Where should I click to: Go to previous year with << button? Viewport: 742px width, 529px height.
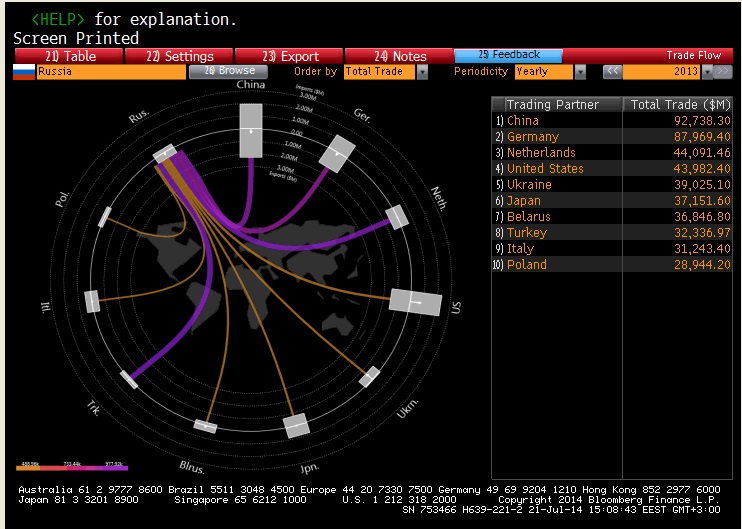tap(612, 71)
